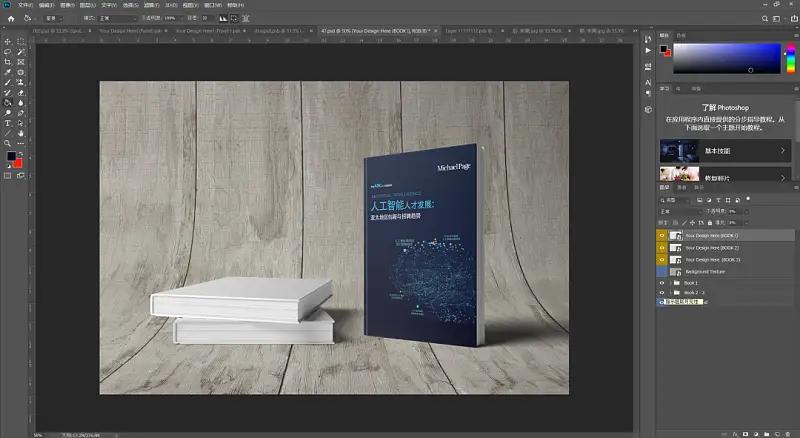Hide the Your Design Here (BOOK 1) layer
This screenshot has width=800, height=438.
tap(662, 235)
